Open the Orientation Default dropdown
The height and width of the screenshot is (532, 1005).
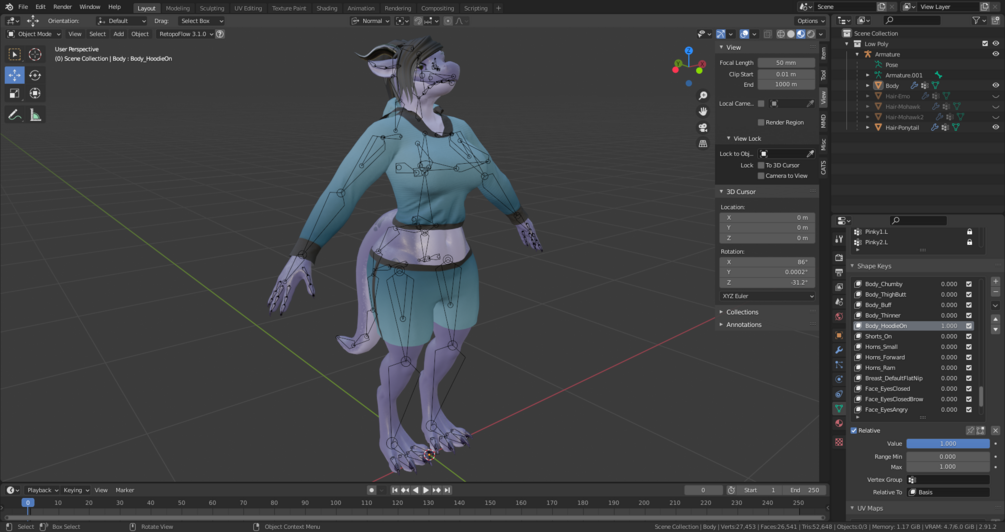coord(121,21)
